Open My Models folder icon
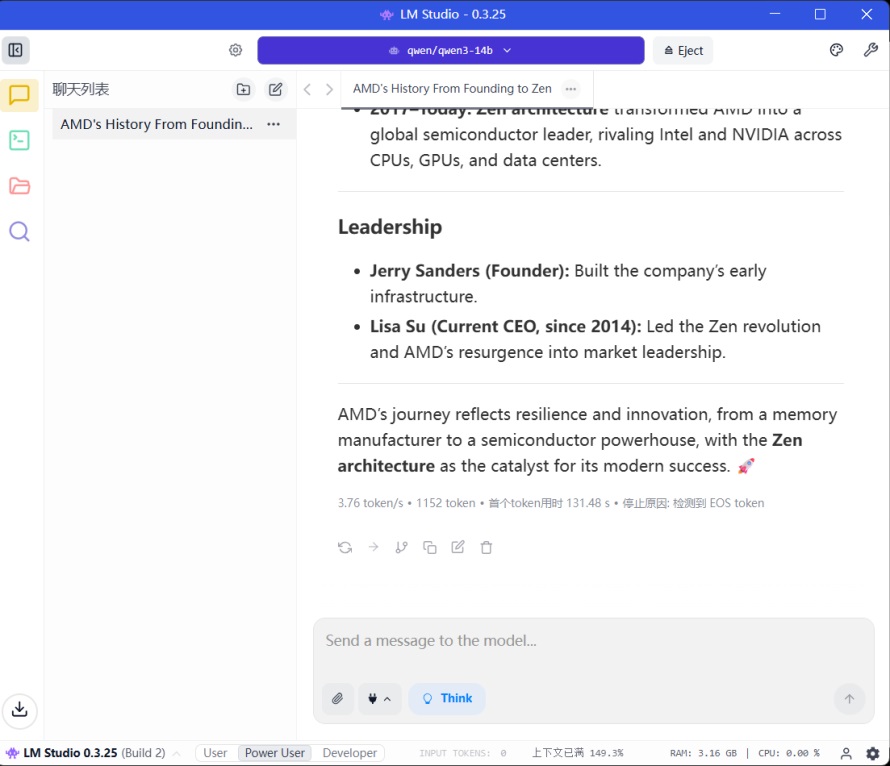This screenshot has height=766, width=890. tap(19, 186)
